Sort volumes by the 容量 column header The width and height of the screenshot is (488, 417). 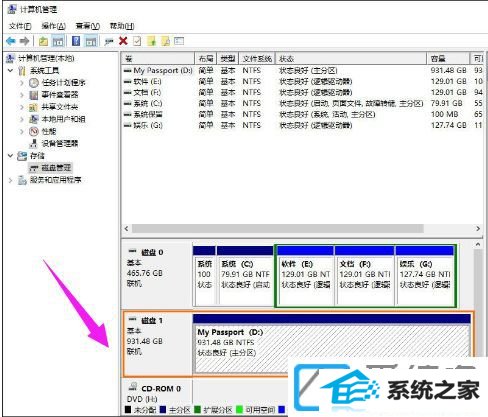click(447, 59)
